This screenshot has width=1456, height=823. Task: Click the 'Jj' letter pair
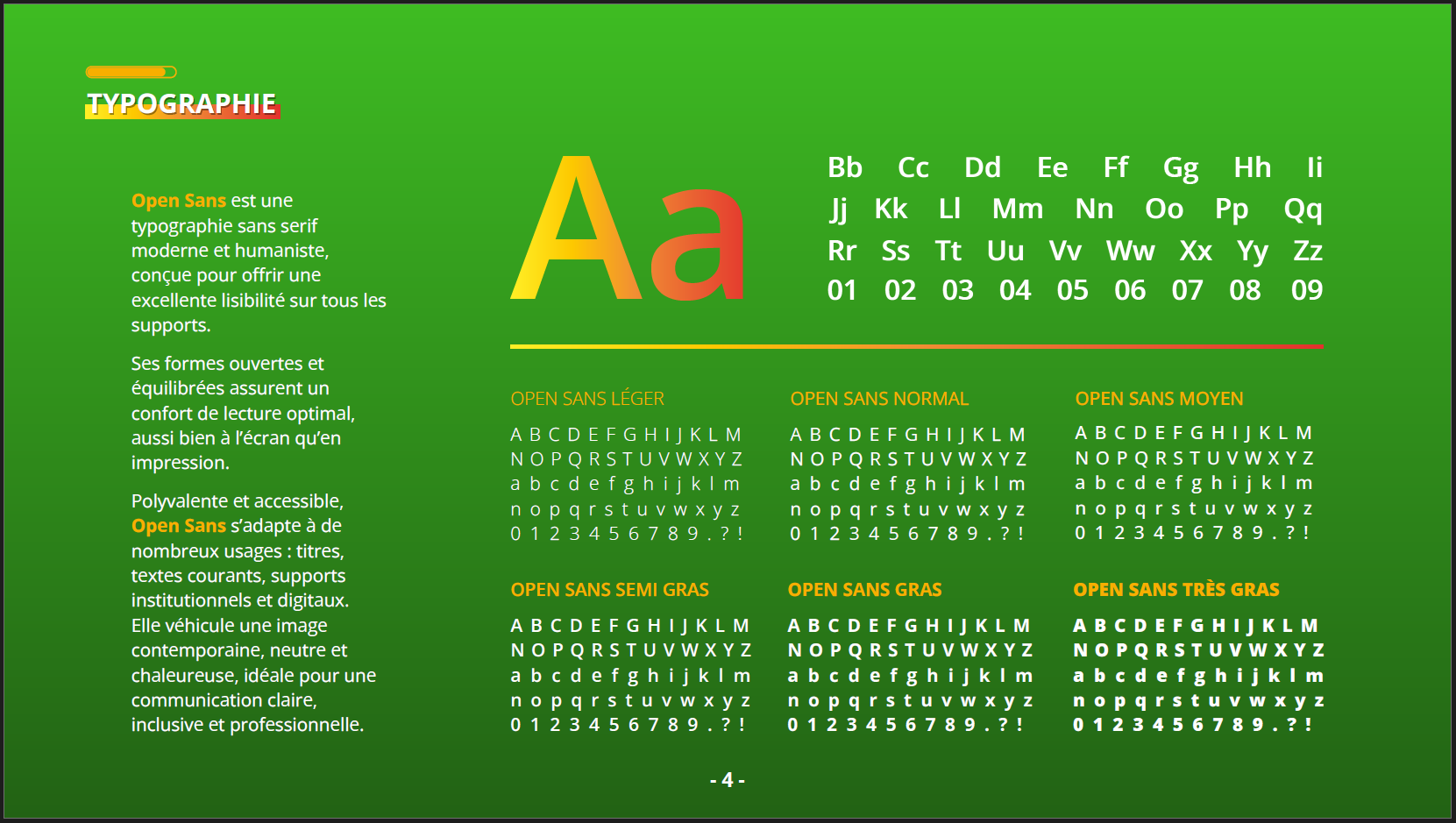pos(839,210)
